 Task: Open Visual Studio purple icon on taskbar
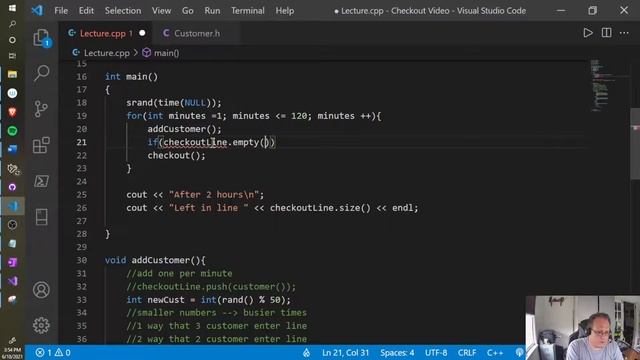tap(12, 281)
